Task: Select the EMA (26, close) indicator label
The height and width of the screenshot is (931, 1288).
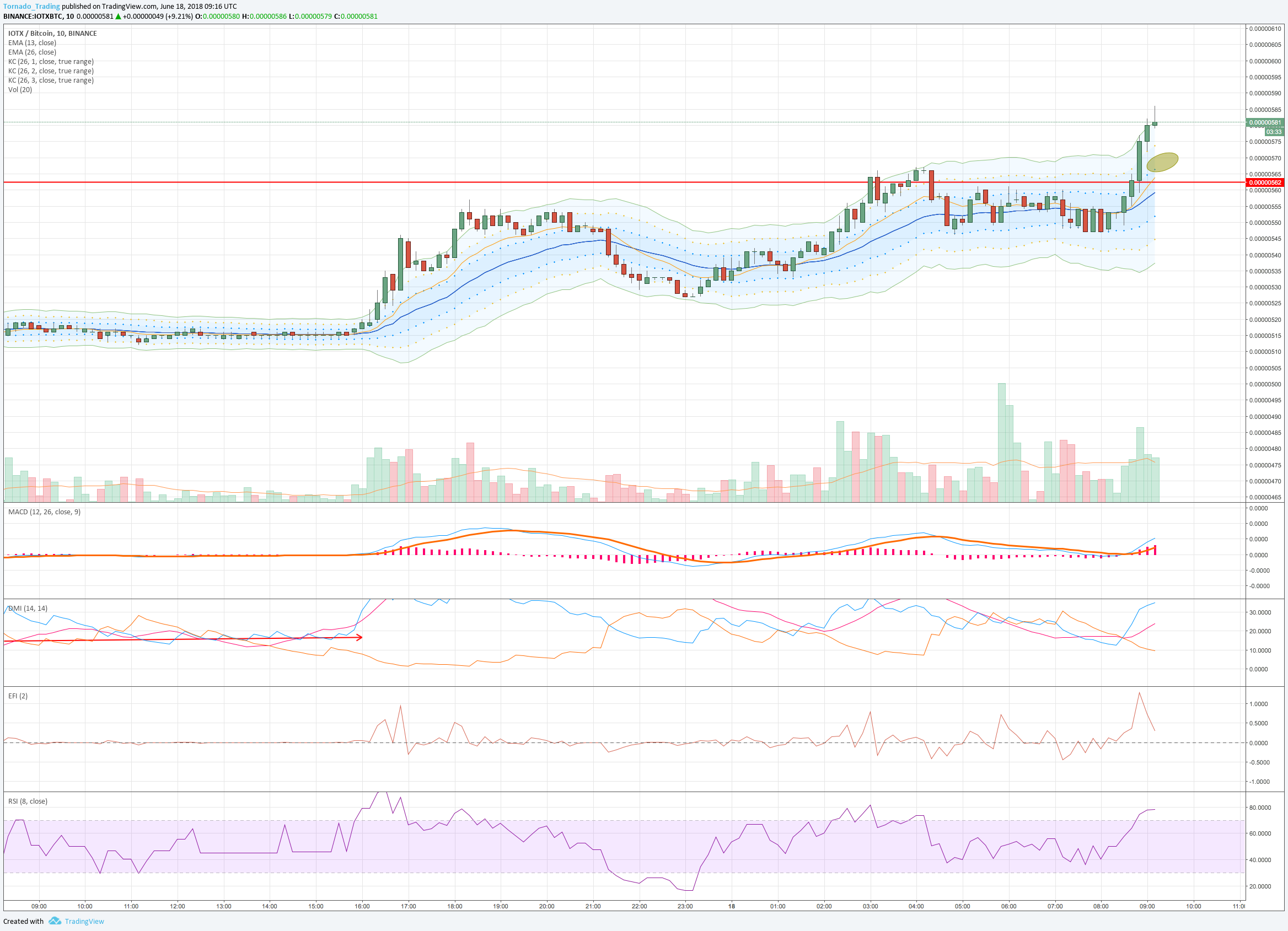Action: tap(32, 52)
